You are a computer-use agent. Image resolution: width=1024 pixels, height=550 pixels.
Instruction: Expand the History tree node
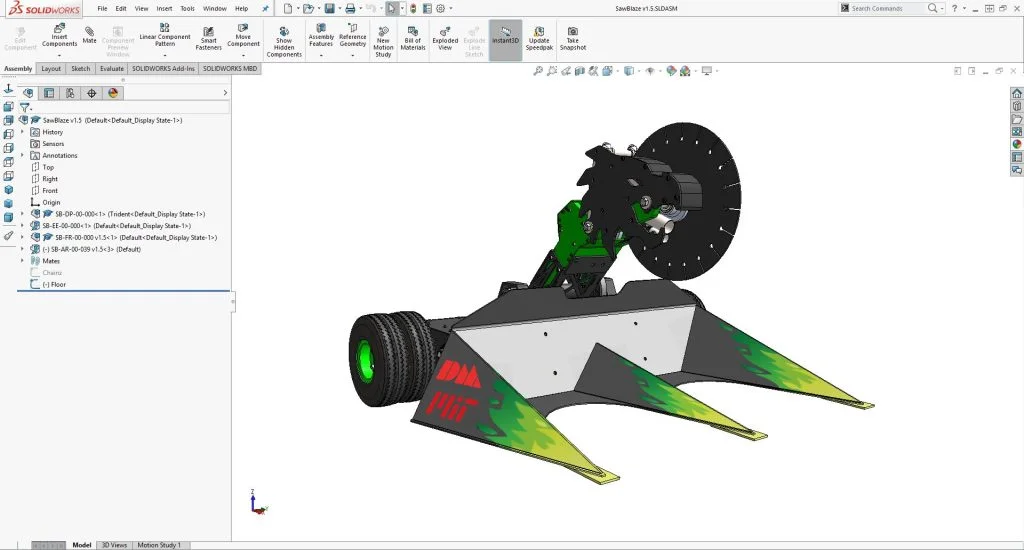click(23, 132)
